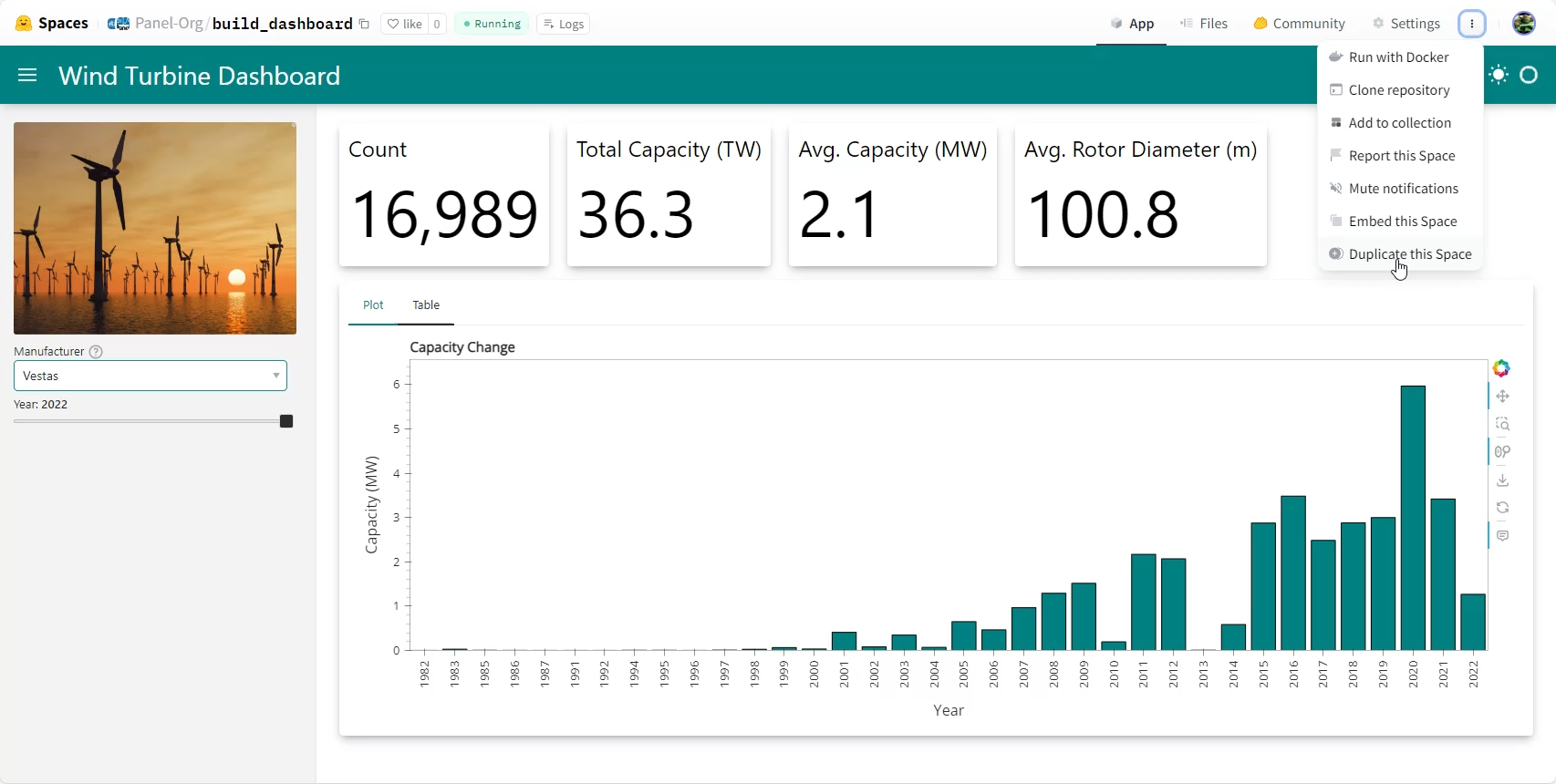The image size is (1556, 784).
Task: Click the Wind Turbine Dashboard title
Action: tap(200, 75)
